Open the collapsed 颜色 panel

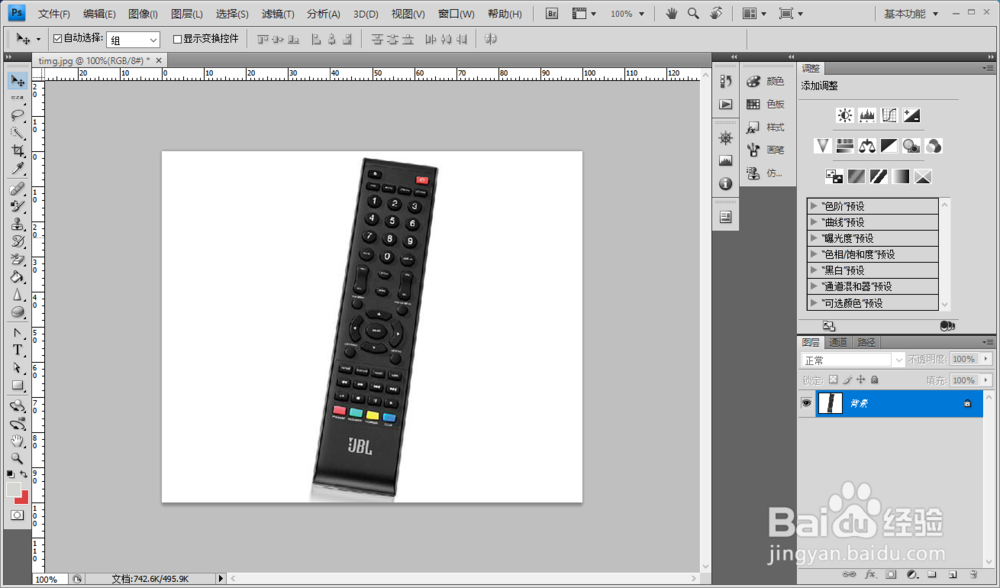766,81
